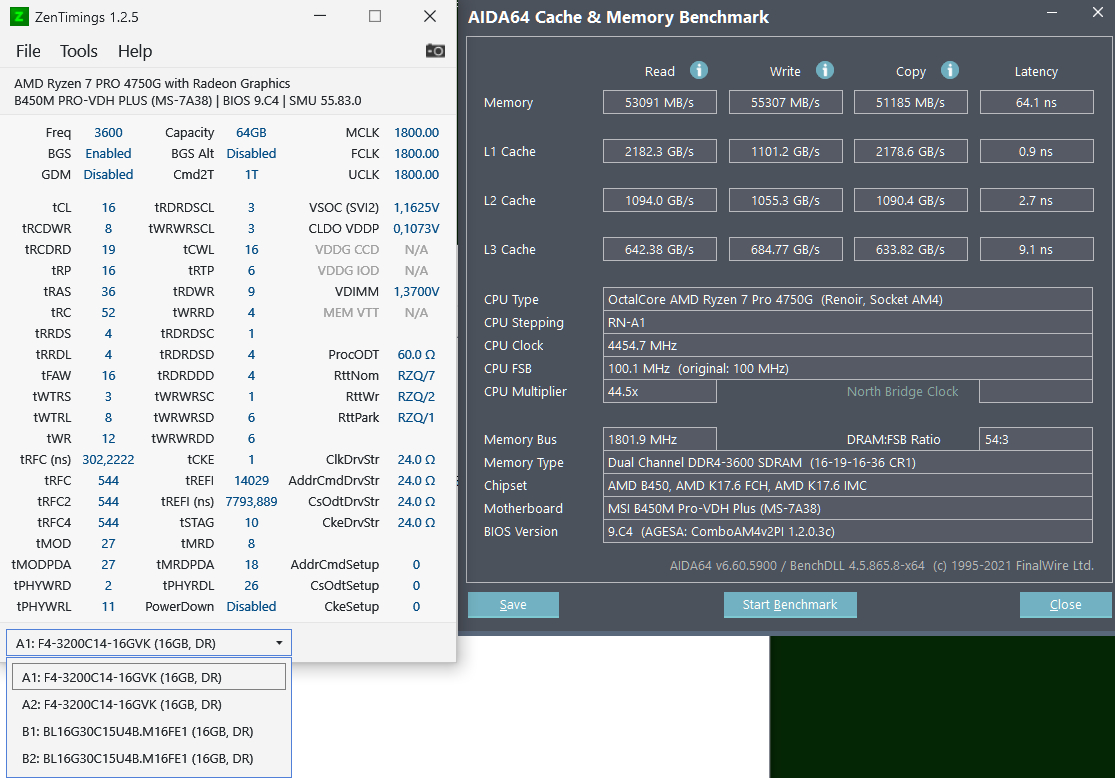Click Motherboard field MSI B450M Pro-VDH Plus
Viewport: 1115px width, 778px height.
[x=848, y=508]
